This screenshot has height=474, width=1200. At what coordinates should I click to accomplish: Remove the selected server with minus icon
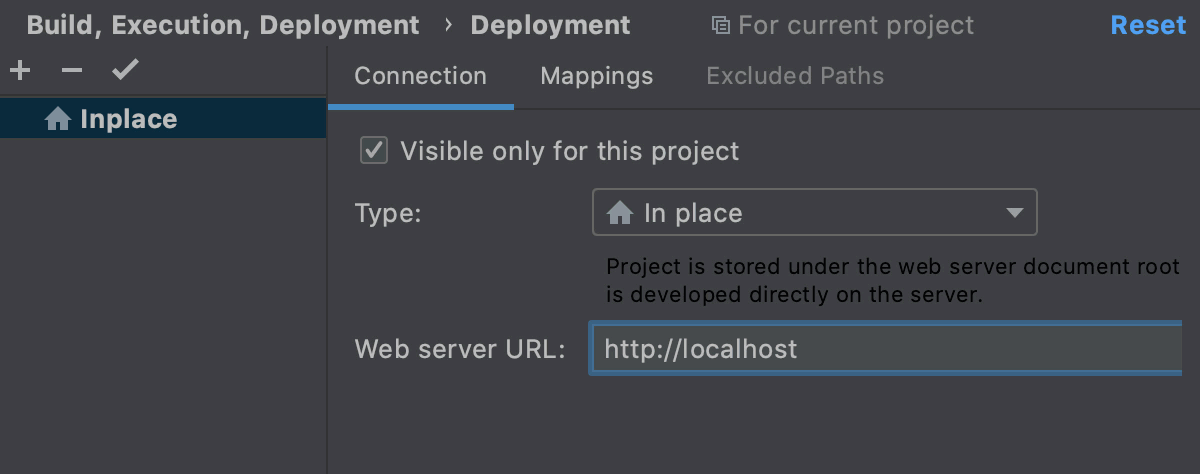(72, 71)
